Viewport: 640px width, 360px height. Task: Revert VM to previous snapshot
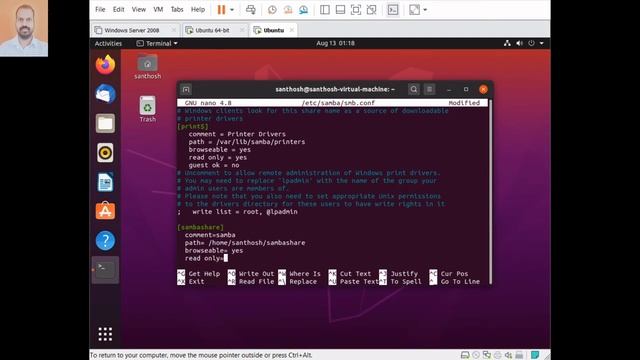[x=288, y=10]
